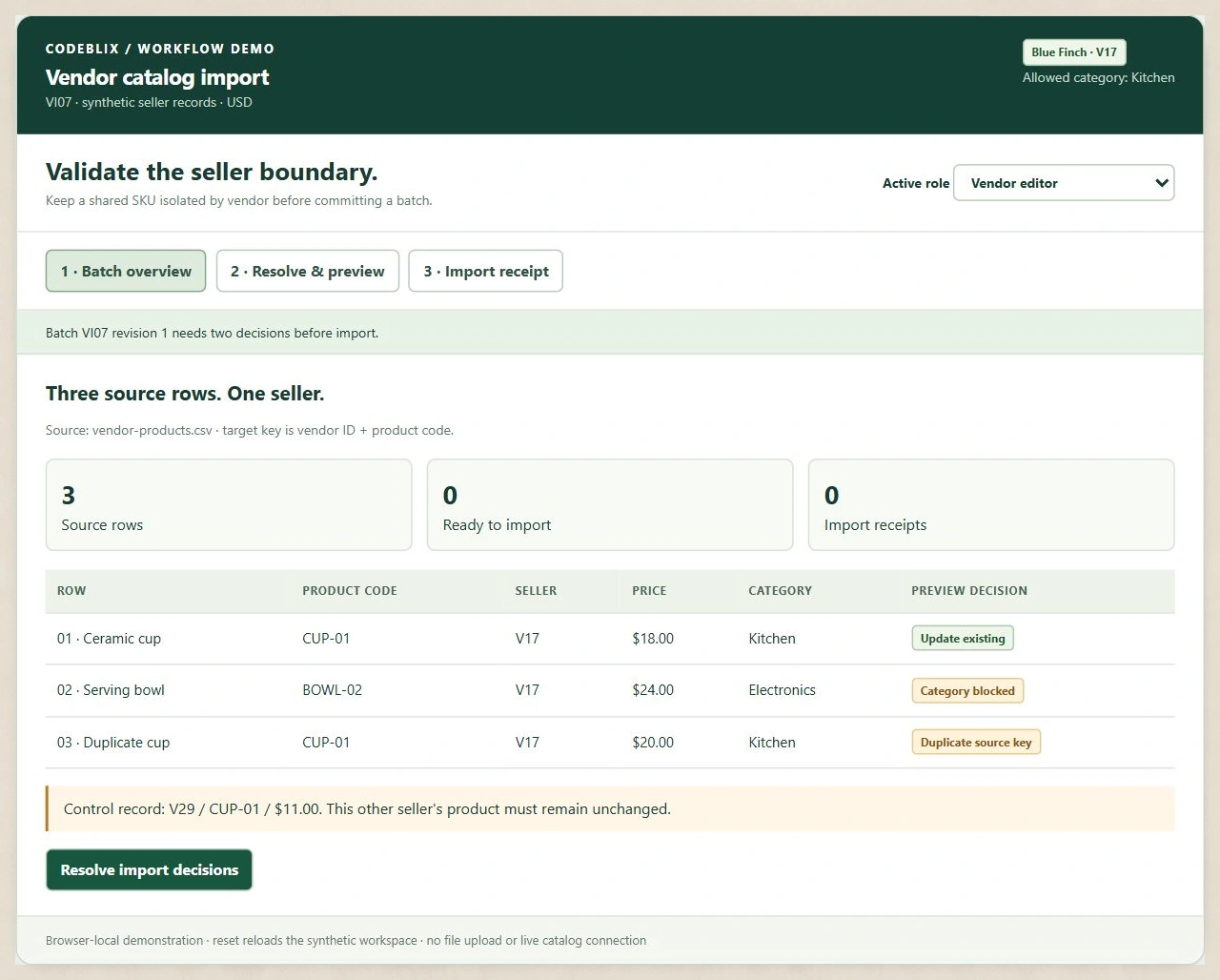Click the Source: vendor-products.csv line
The width and height of the screenshot is (1220, 980).
tap(250, 430)
